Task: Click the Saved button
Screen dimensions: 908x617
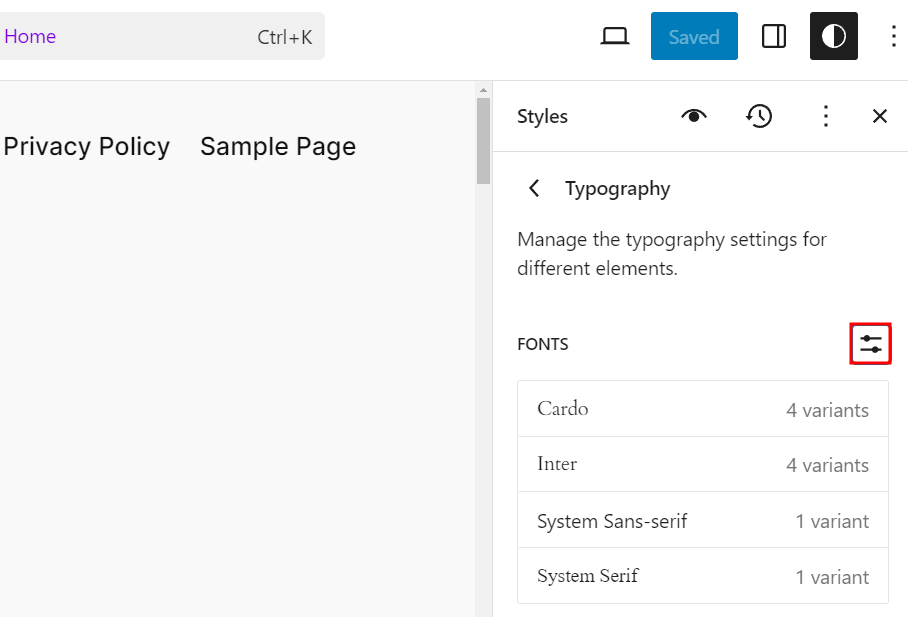Action: coord(694,36)
